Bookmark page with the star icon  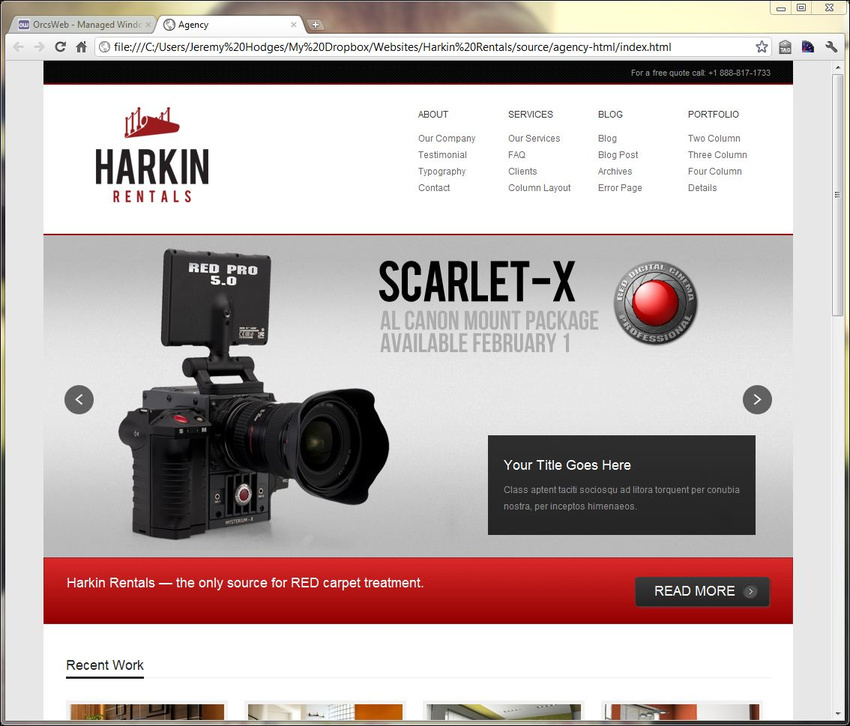[x=762, y=47]
